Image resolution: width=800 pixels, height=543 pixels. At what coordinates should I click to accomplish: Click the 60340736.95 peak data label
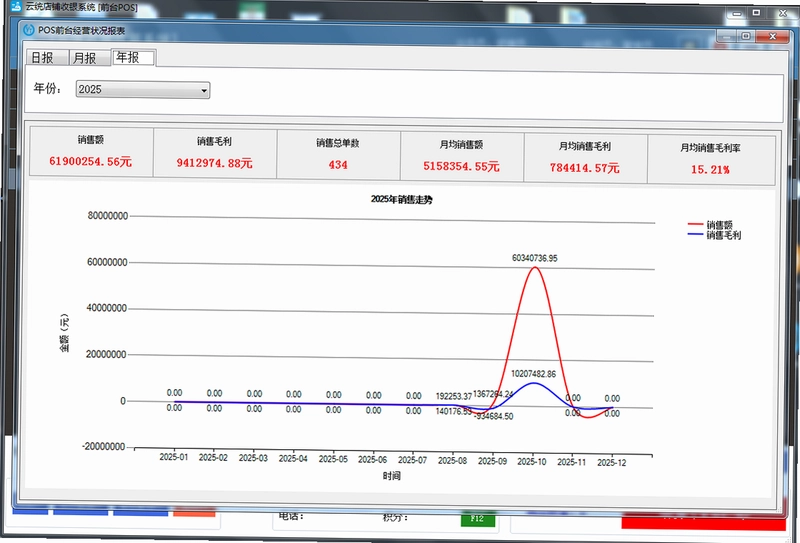coord(535,258)
